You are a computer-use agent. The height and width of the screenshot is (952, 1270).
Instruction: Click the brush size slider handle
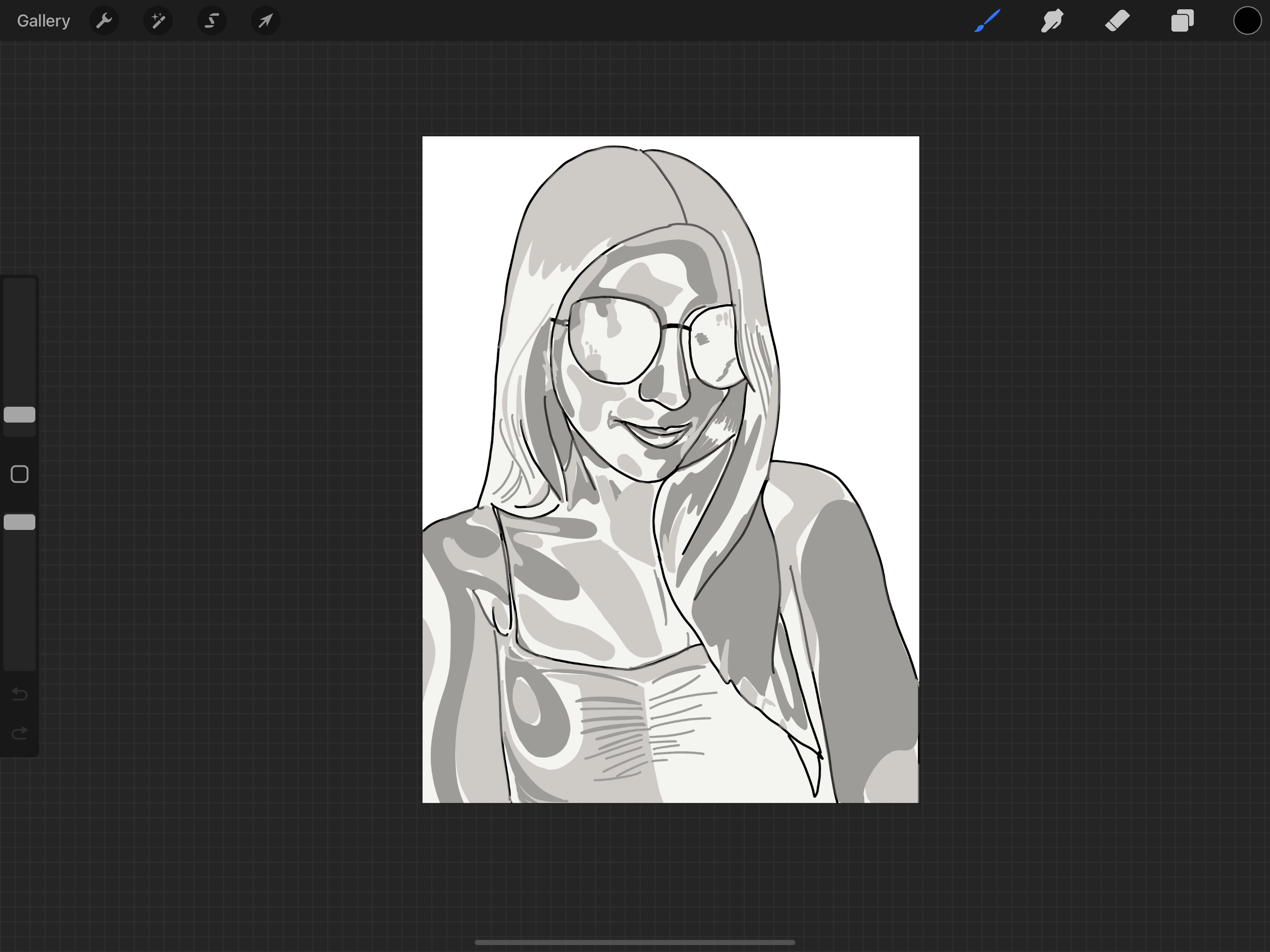point(20,415)
